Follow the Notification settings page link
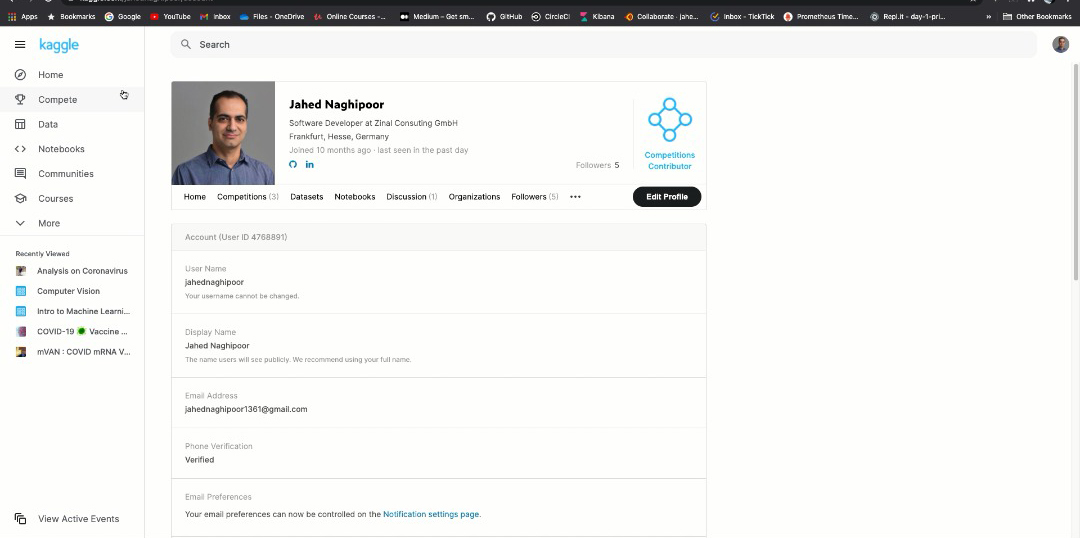 (x=430, y=514)
